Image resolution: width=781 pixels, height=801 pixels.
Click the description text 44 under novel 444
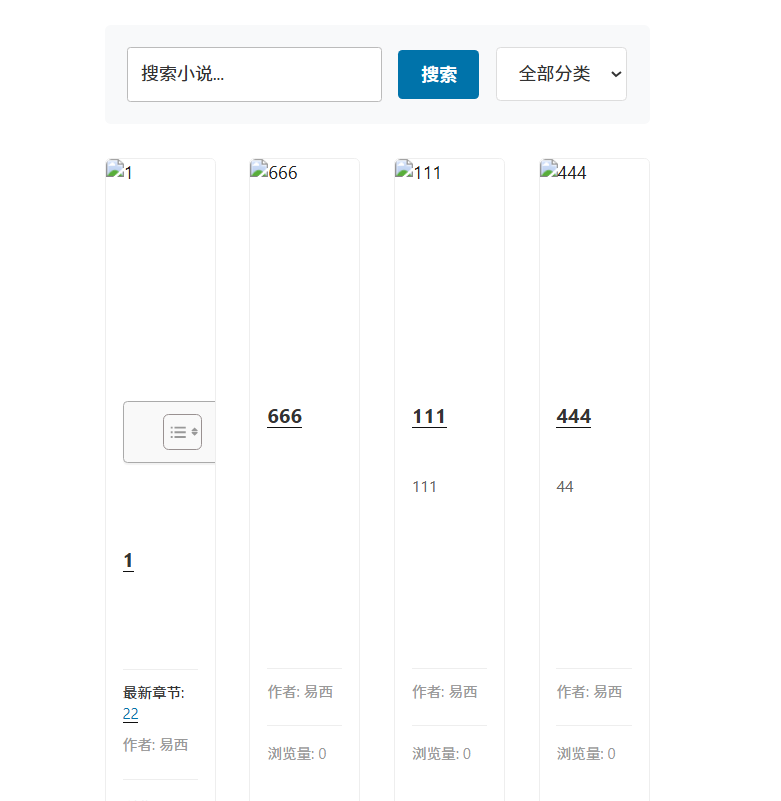565,487
